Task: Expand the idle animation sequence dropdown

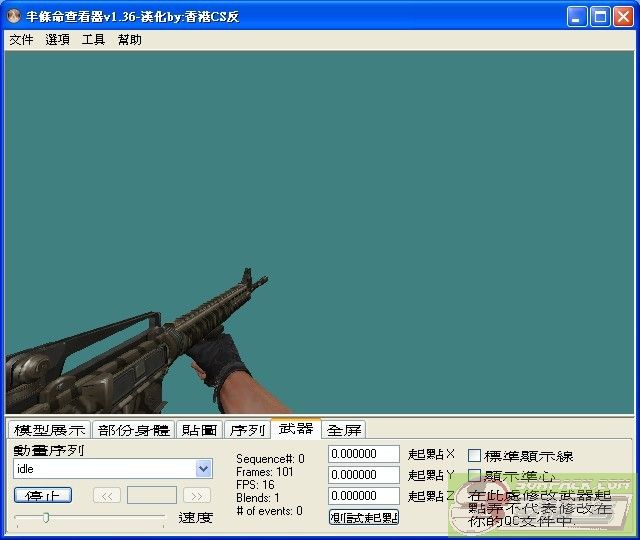Action: click(204, 469)
